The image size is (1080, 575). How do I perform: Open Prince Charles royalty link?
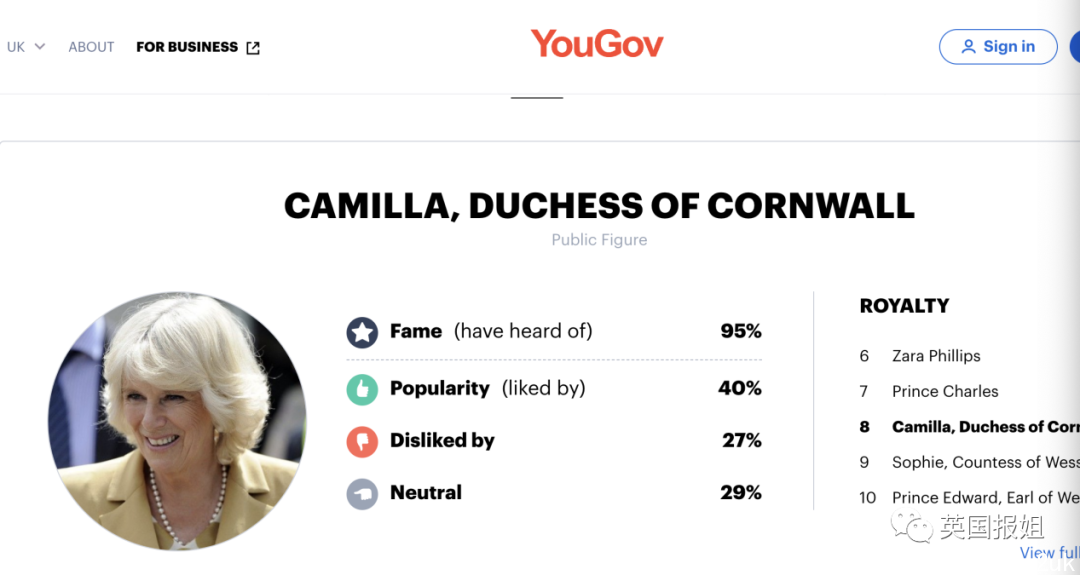945,391
